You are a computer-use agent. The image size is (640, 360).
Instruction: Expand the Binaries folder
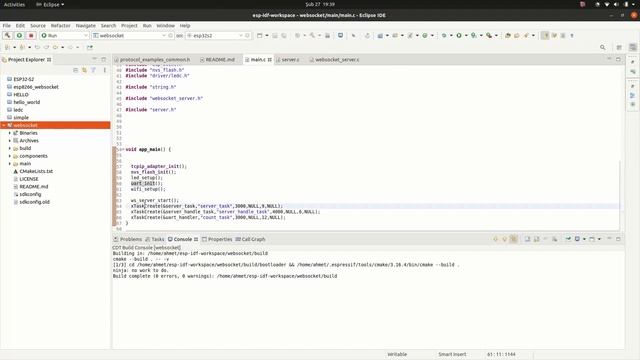coord(10,133)
